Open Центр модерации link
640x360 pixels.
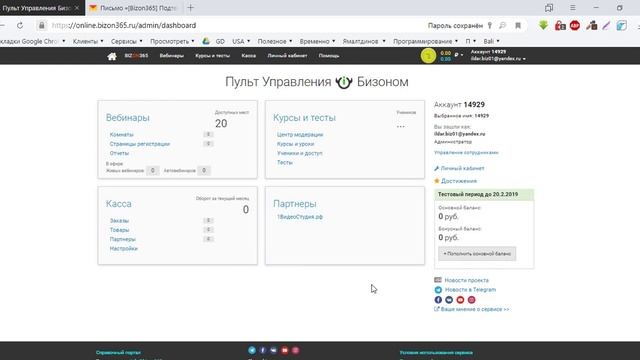(x=300, y=134)
